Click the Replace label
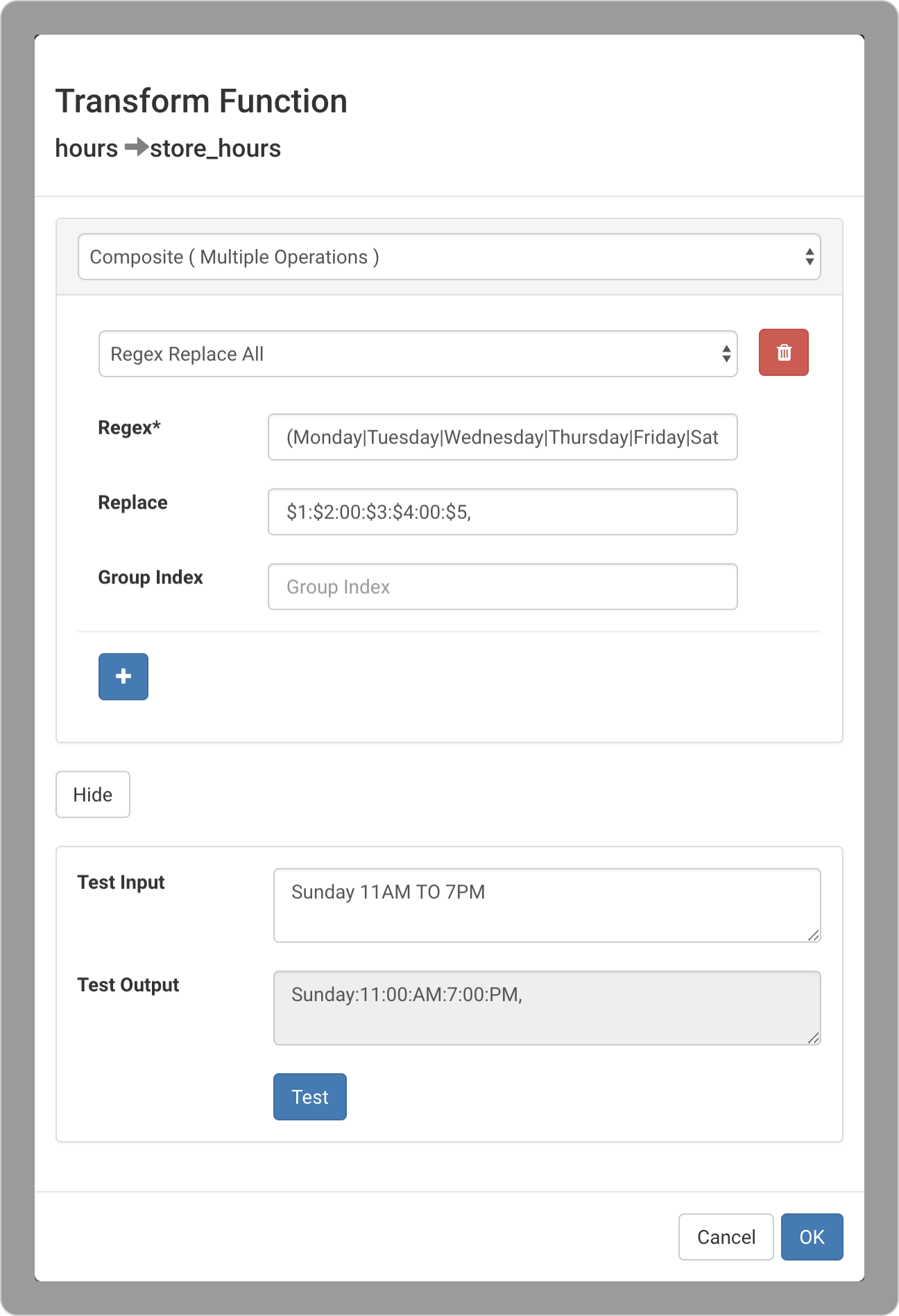899x1316 pixels. pos(132,502)
